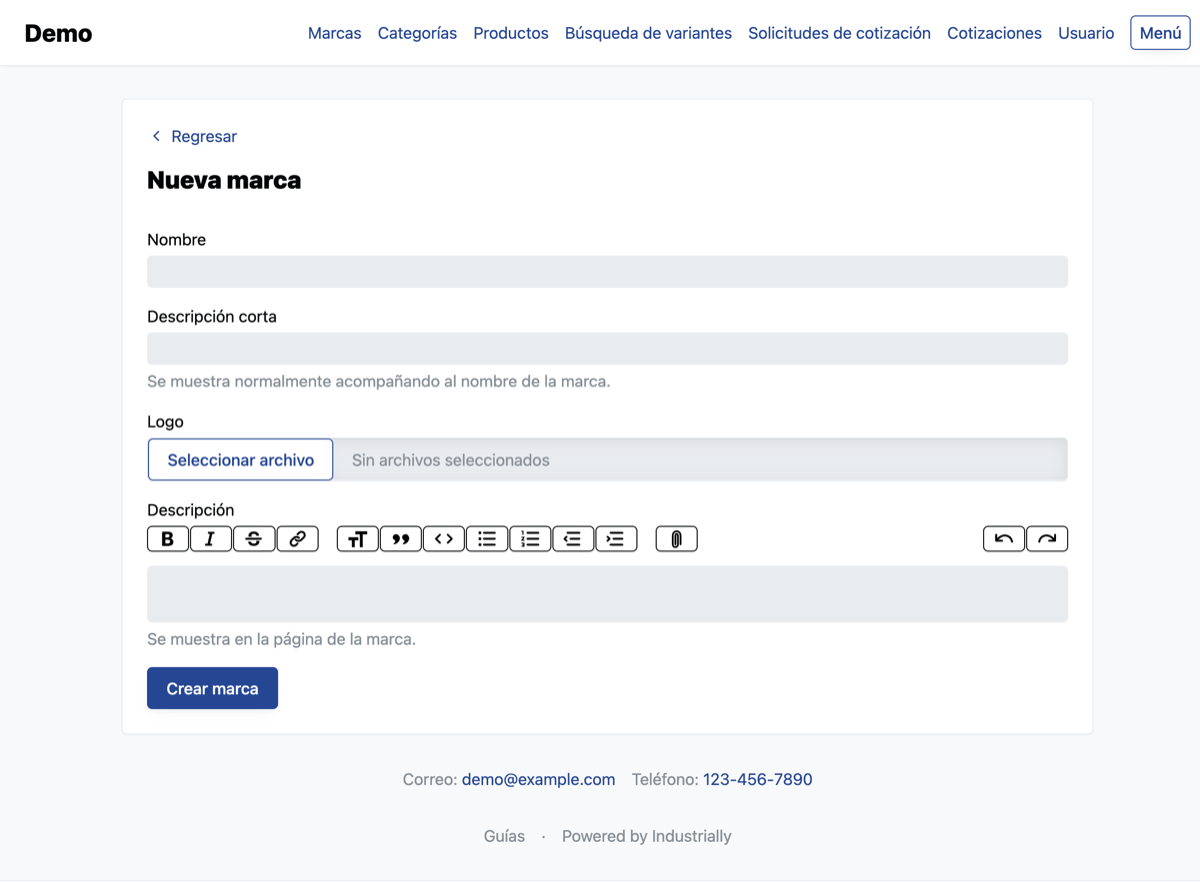Insert a blockquote in the description
Screen dimensions: 1200x882
click(400, 538)
